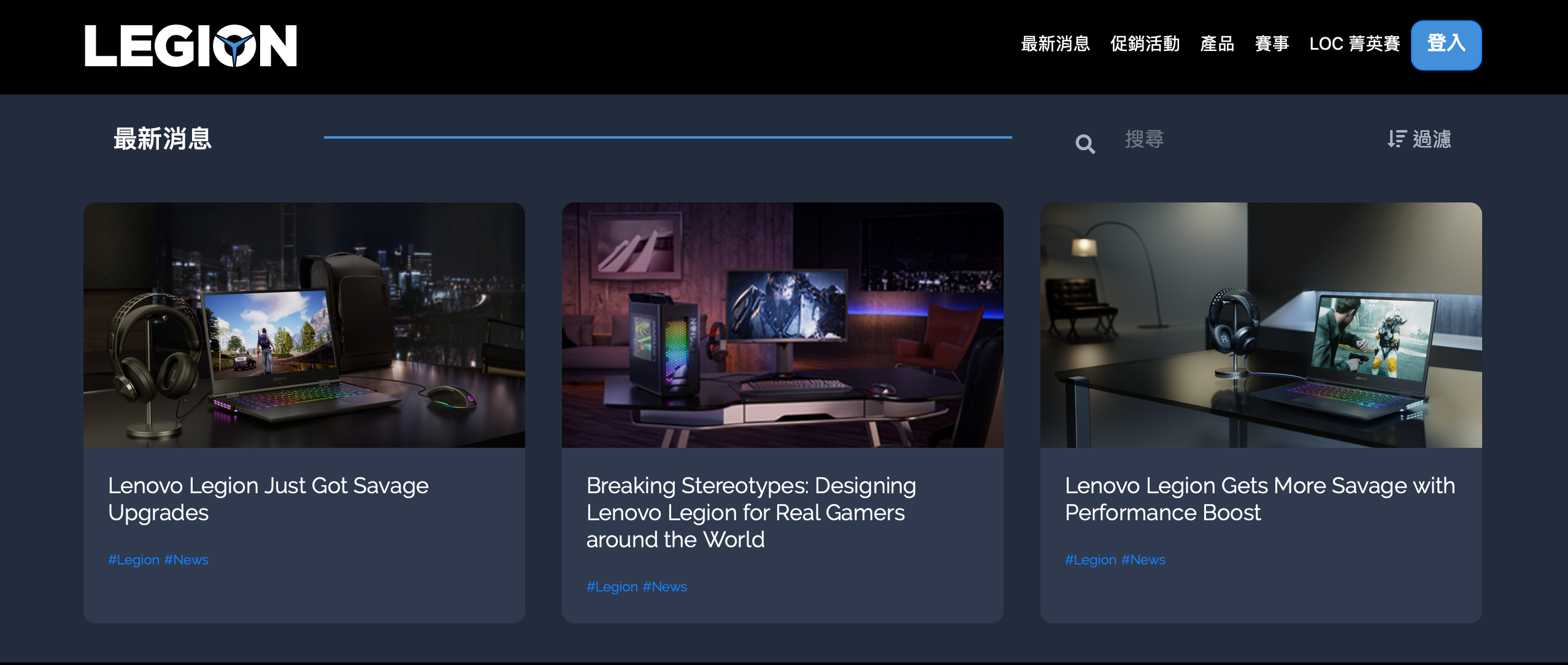Click #News tag under Performance Boost card

[x=1143, y=559]
